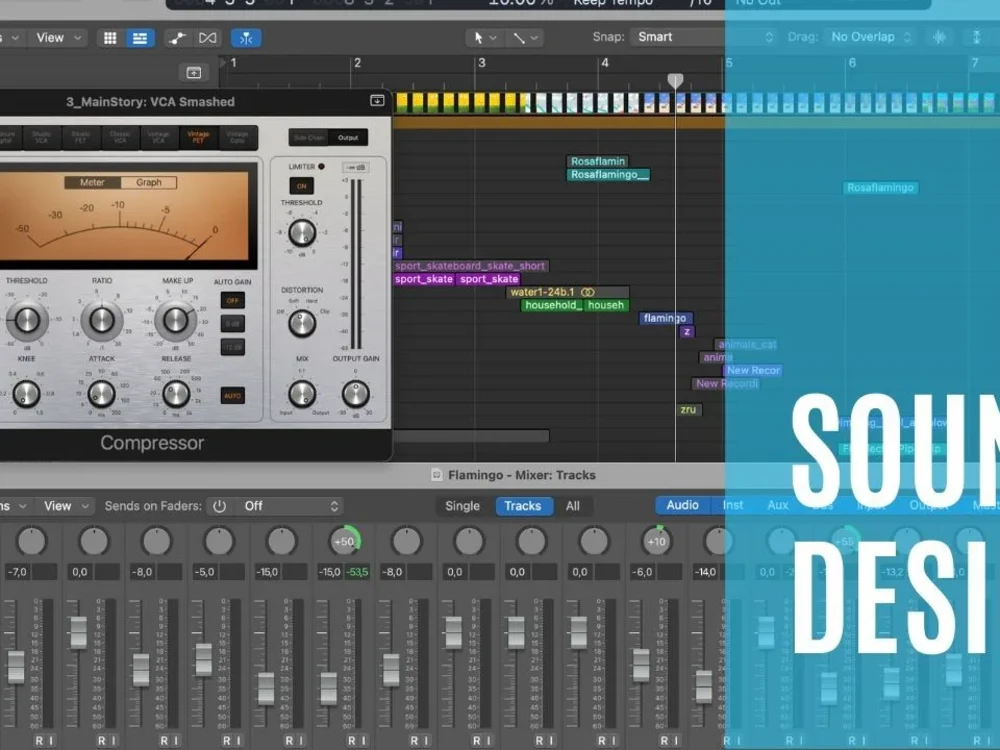Open the View menu in tracks toolbar

(x=59, y=38)
